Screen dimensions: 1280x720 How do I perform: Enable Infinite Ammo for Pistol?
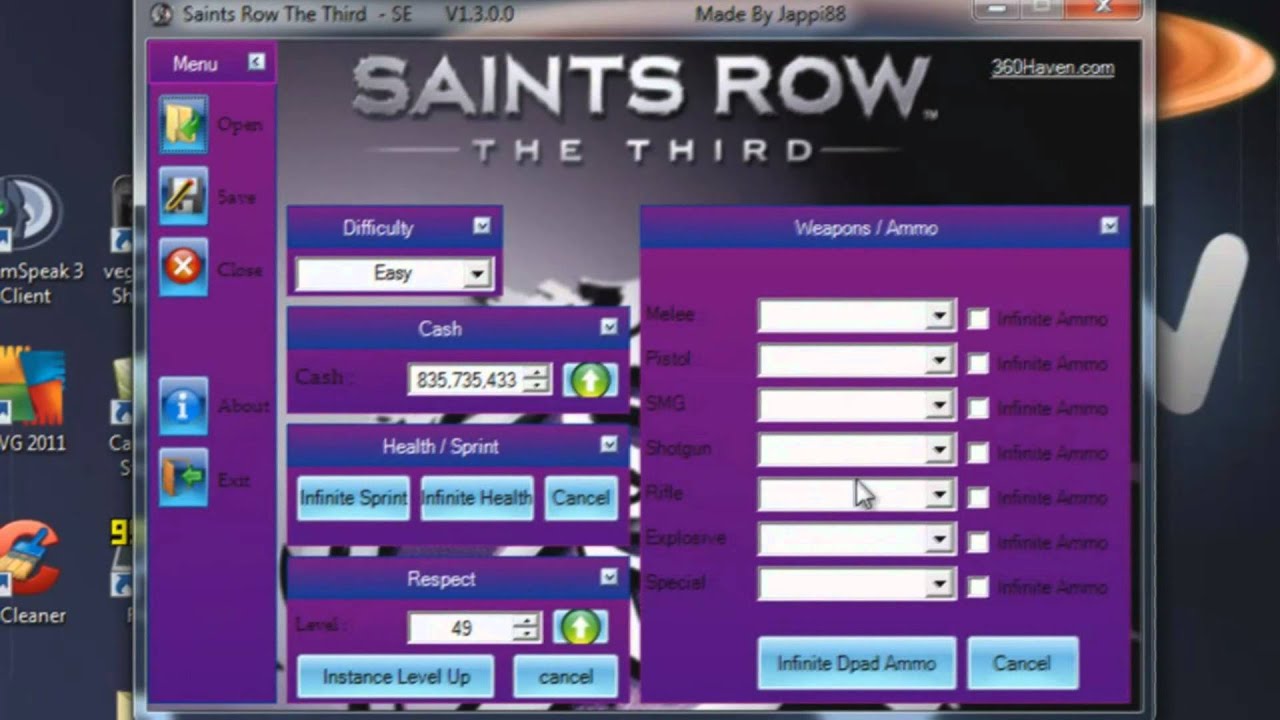978,364
